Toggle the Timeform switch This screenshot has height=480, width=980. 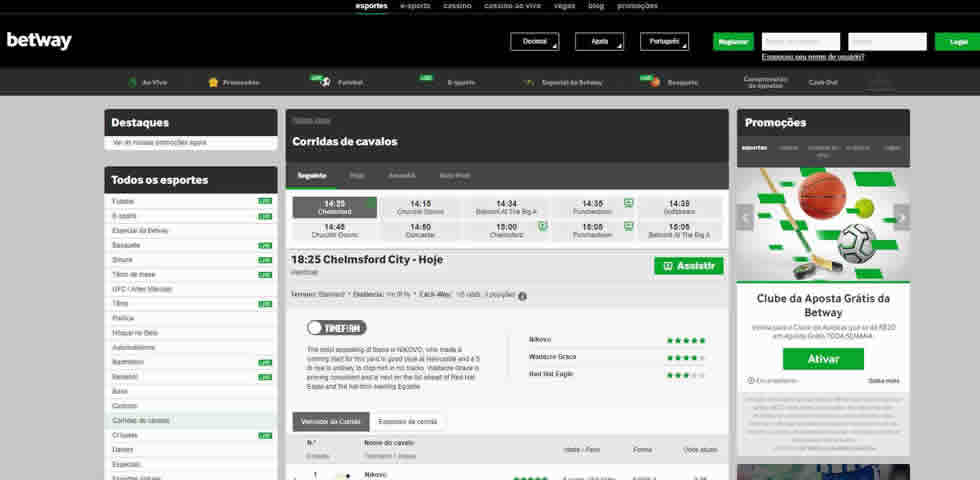click(336, 328)
